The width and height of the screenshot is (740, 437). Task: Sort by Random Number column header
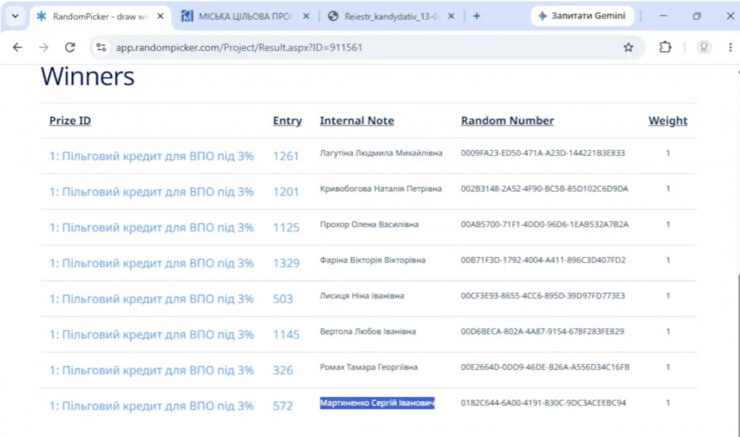507,121
